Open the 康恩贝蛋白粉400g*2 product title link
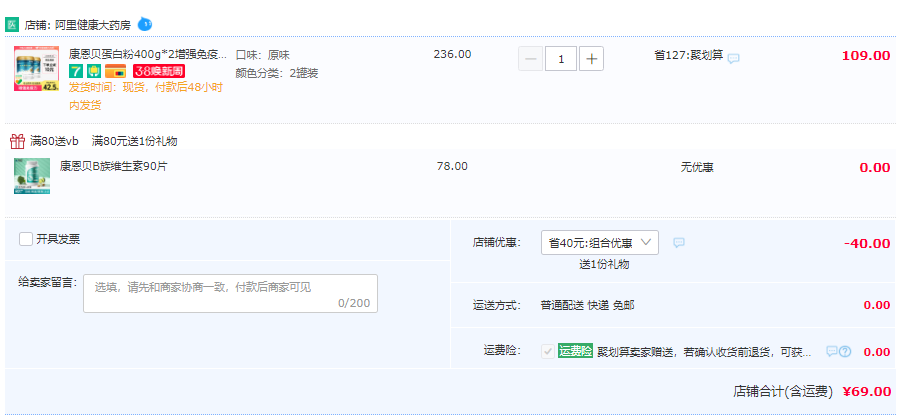 148,55
